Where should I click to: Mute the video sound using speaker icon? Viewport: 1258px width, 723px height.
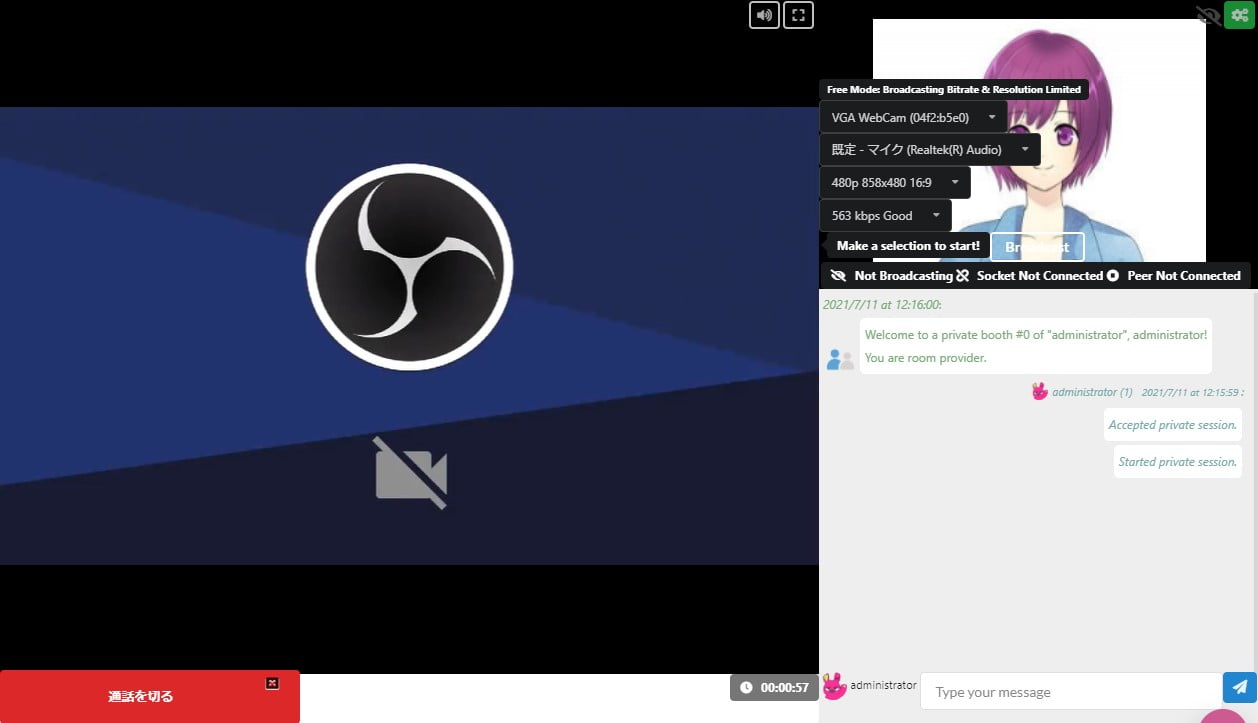[x=764, y=15]
